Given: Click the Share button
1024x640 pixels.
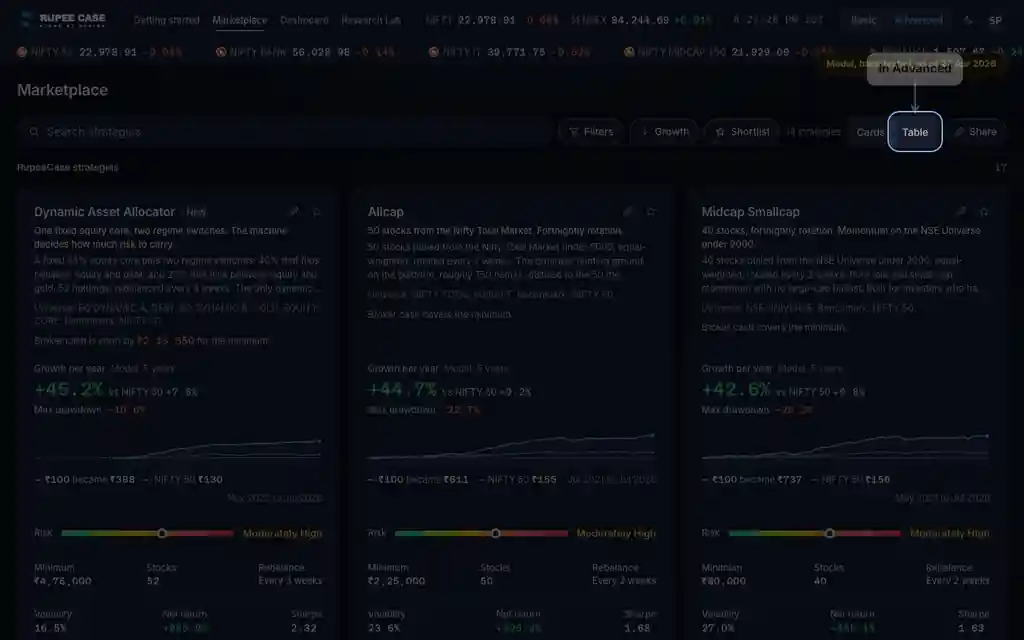Looking at the screenshot, I should tap(976, 132).
